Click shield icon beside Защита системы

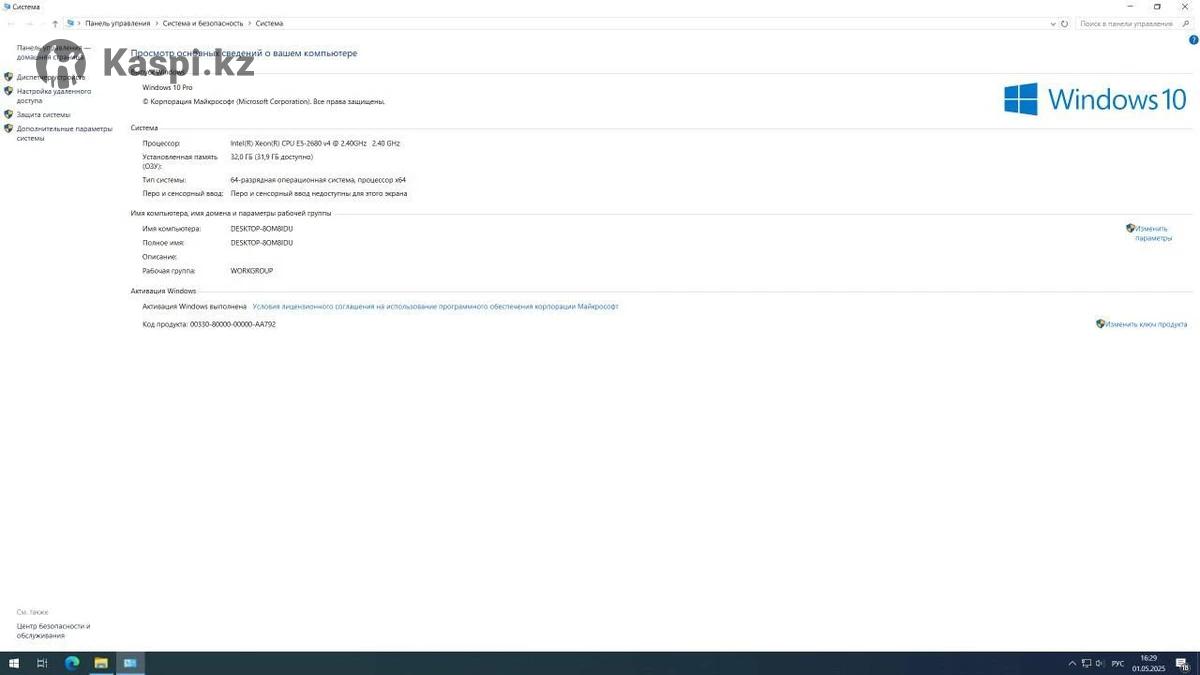(x=9, y=114)
